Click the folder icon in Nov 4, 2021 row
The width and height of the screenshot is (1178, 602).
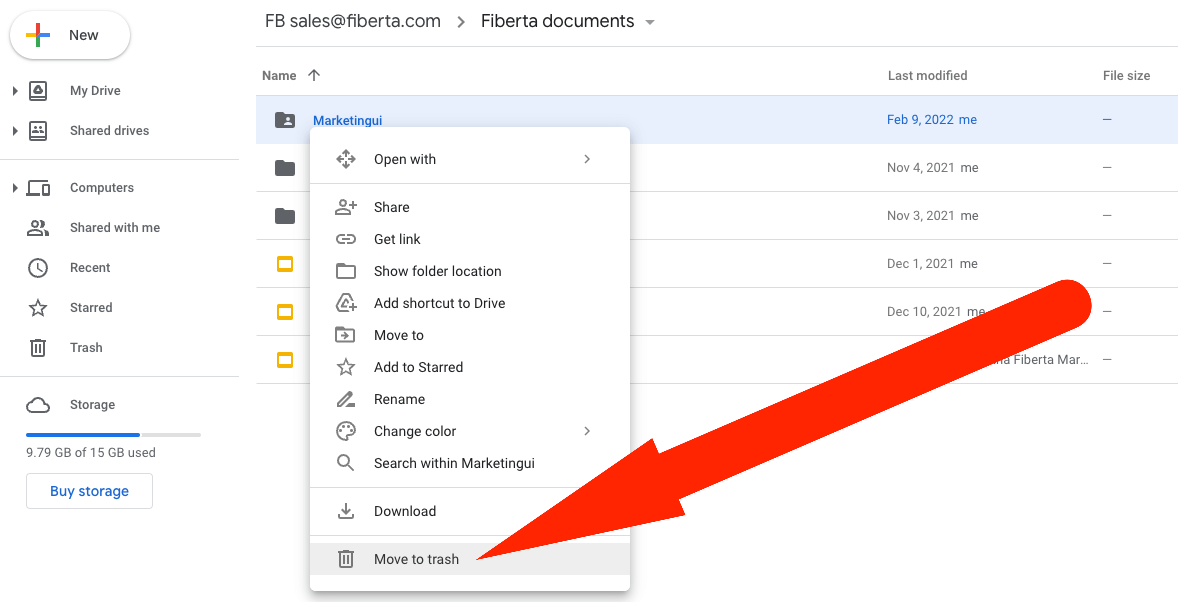[x=285, y=168]
